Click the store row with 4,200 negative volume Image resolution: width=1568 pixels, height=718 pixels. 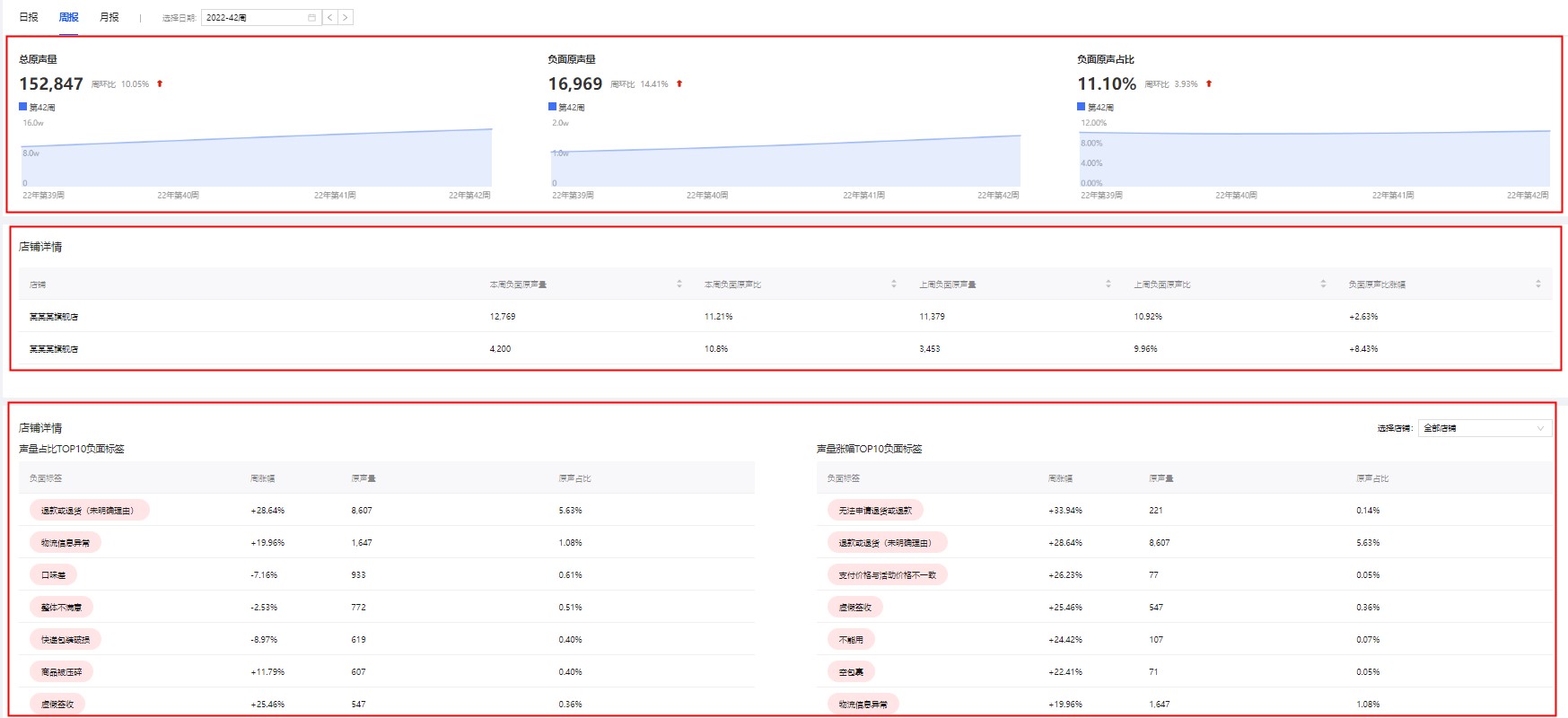point(785,348)
